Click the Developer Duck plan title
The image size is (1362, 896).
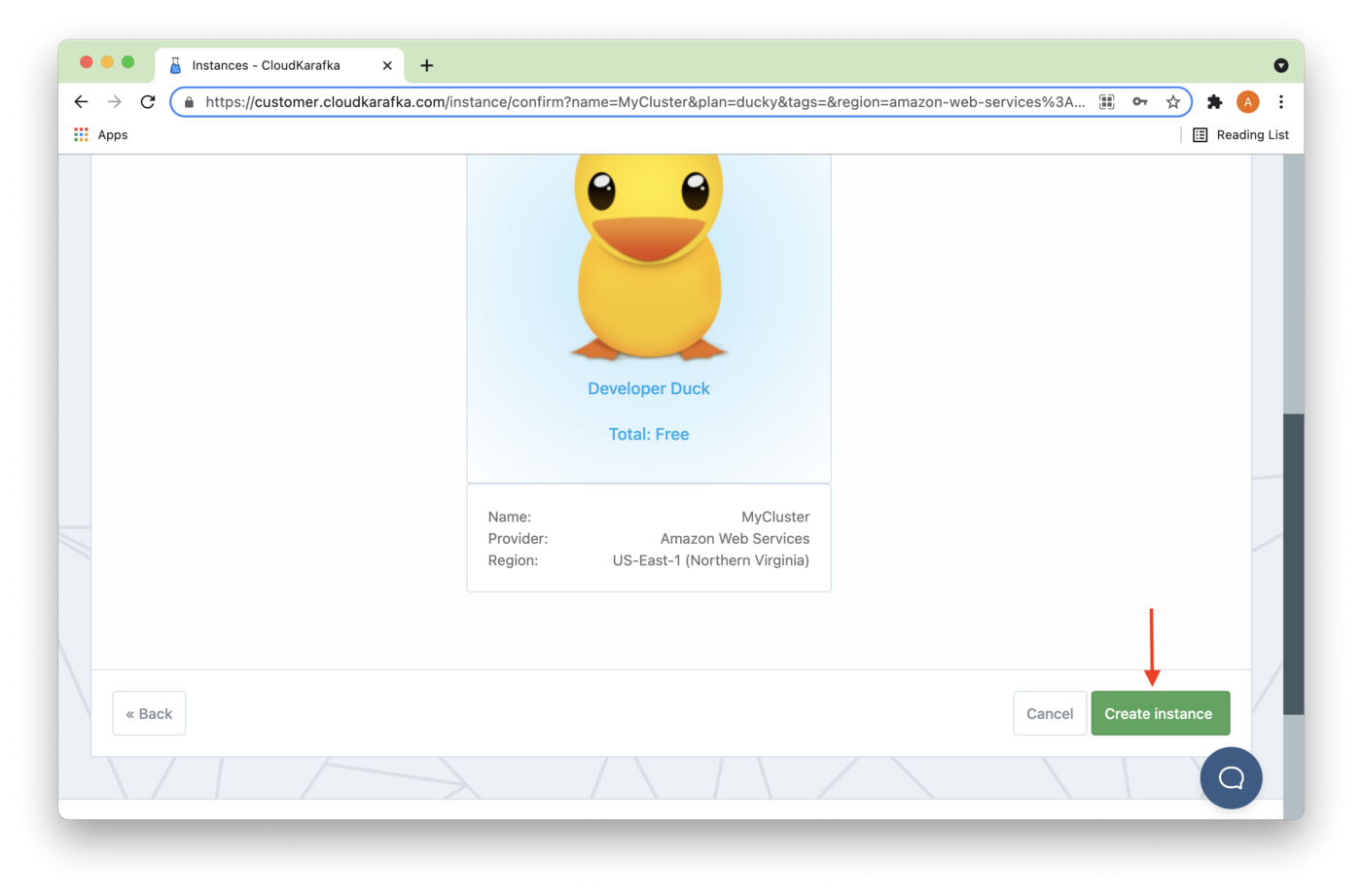(649, 388)
